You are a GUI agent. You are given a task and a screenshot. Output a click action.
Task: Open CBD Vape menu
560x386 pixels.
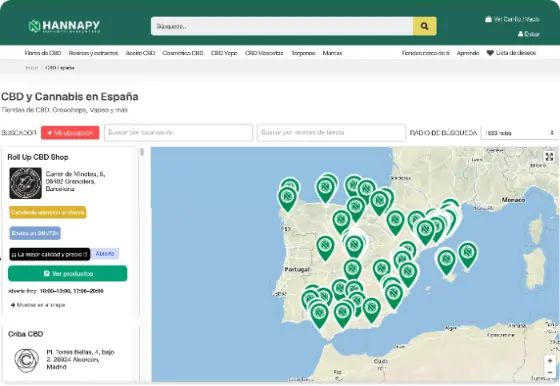(224, 53)
